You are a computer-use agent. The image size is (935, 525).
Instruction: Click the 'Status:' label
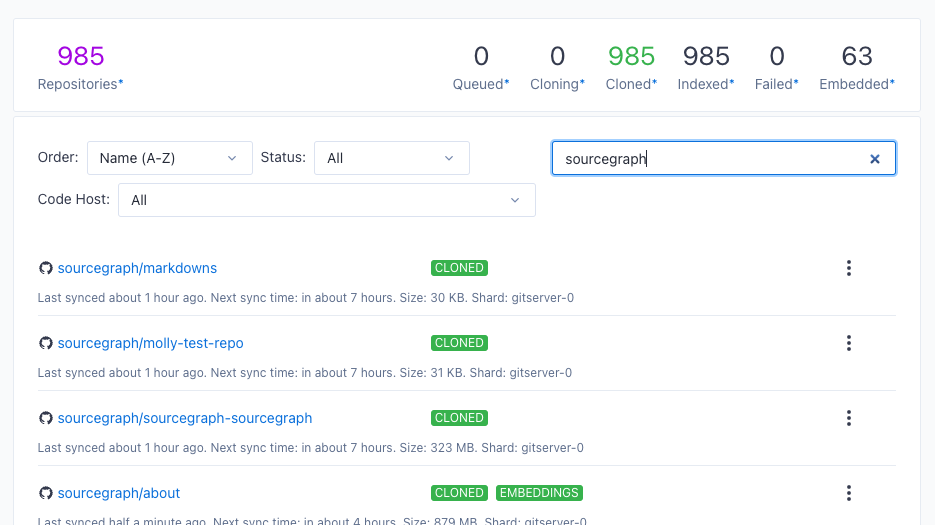[x=283, y=158]
